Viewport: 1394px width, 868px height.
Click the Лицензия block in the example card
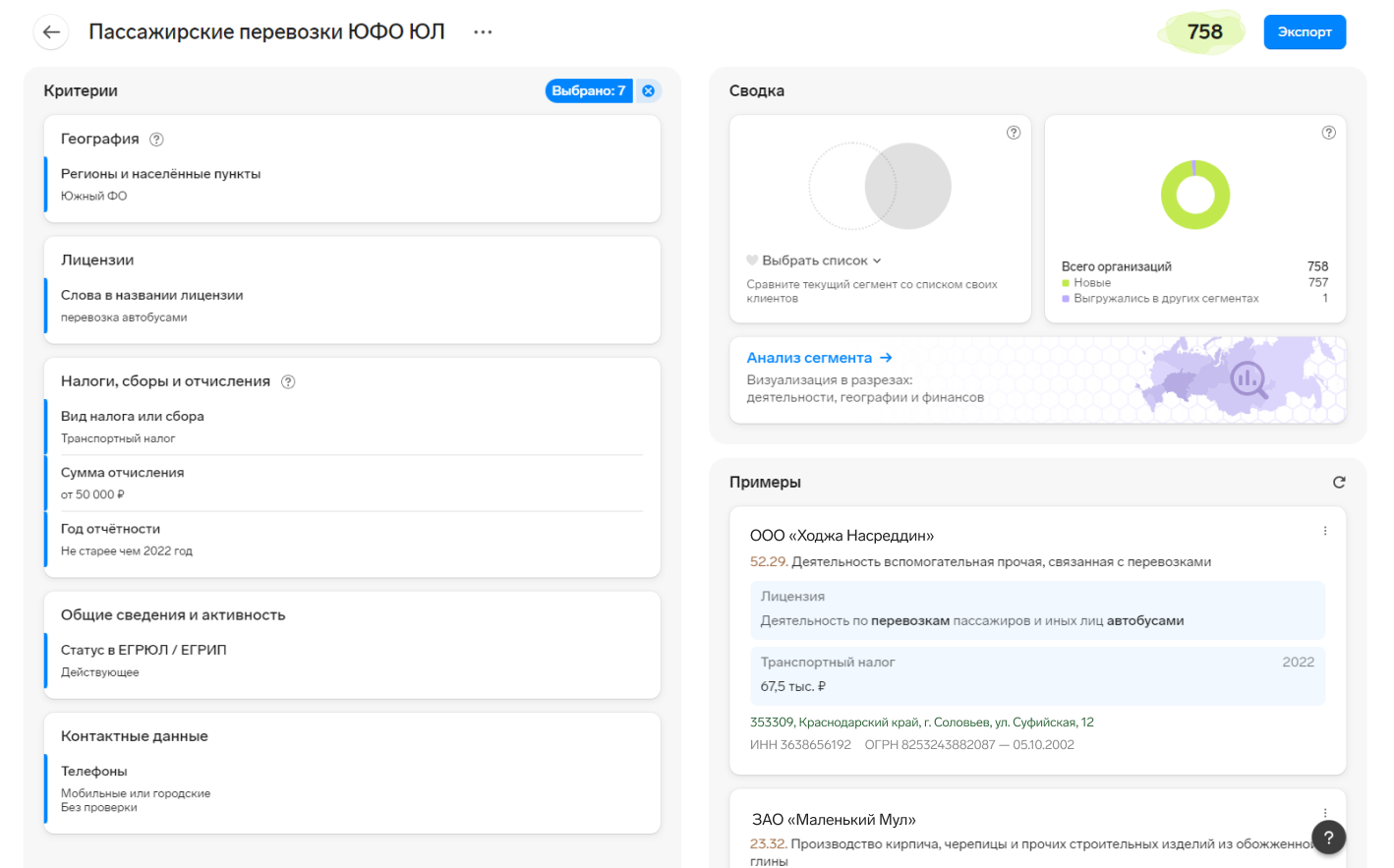pos(1037,609)
